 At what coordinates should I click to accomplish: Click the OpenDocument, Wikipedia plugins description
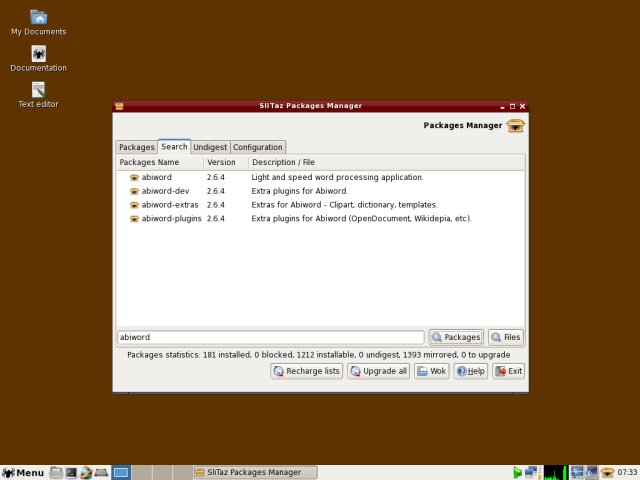click(x=361, y=219)
